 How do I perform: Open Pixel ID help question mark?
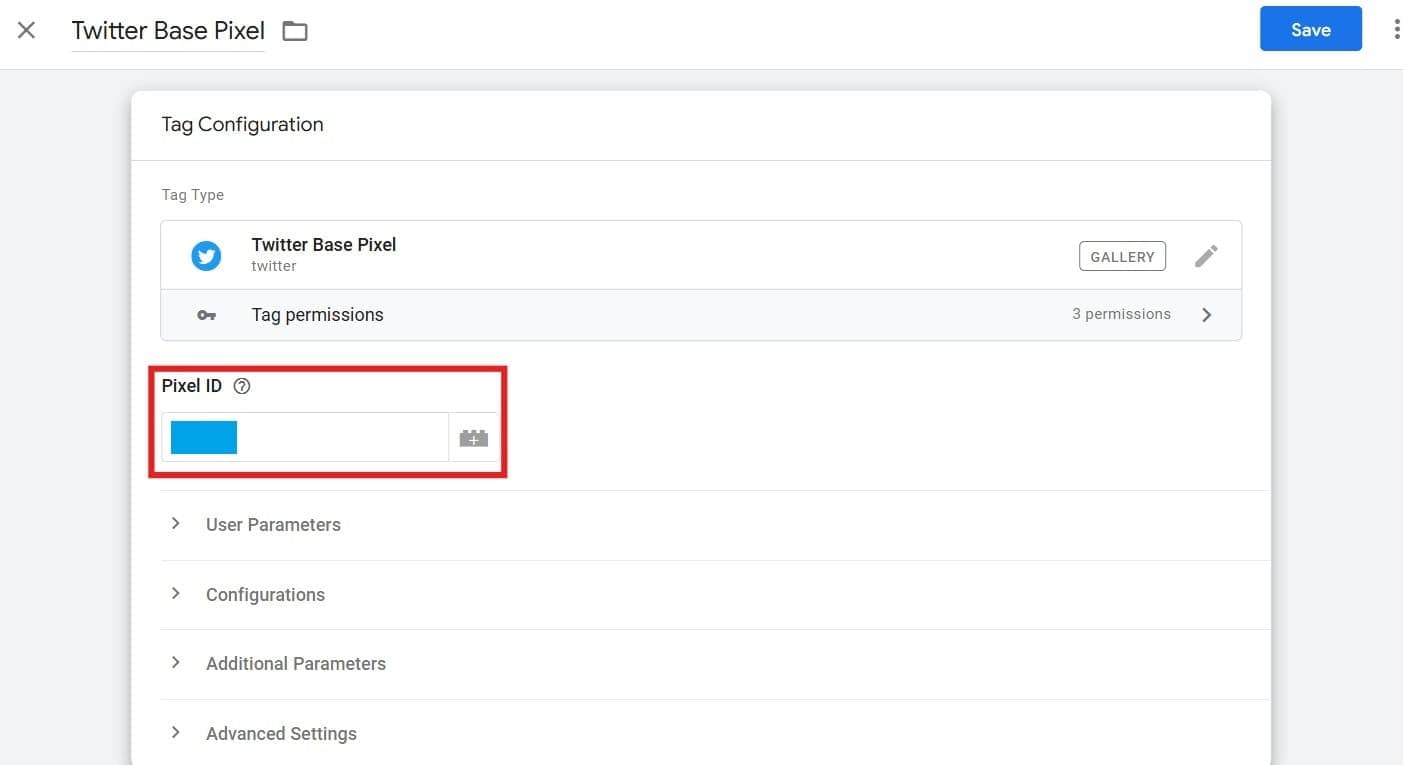241,386
